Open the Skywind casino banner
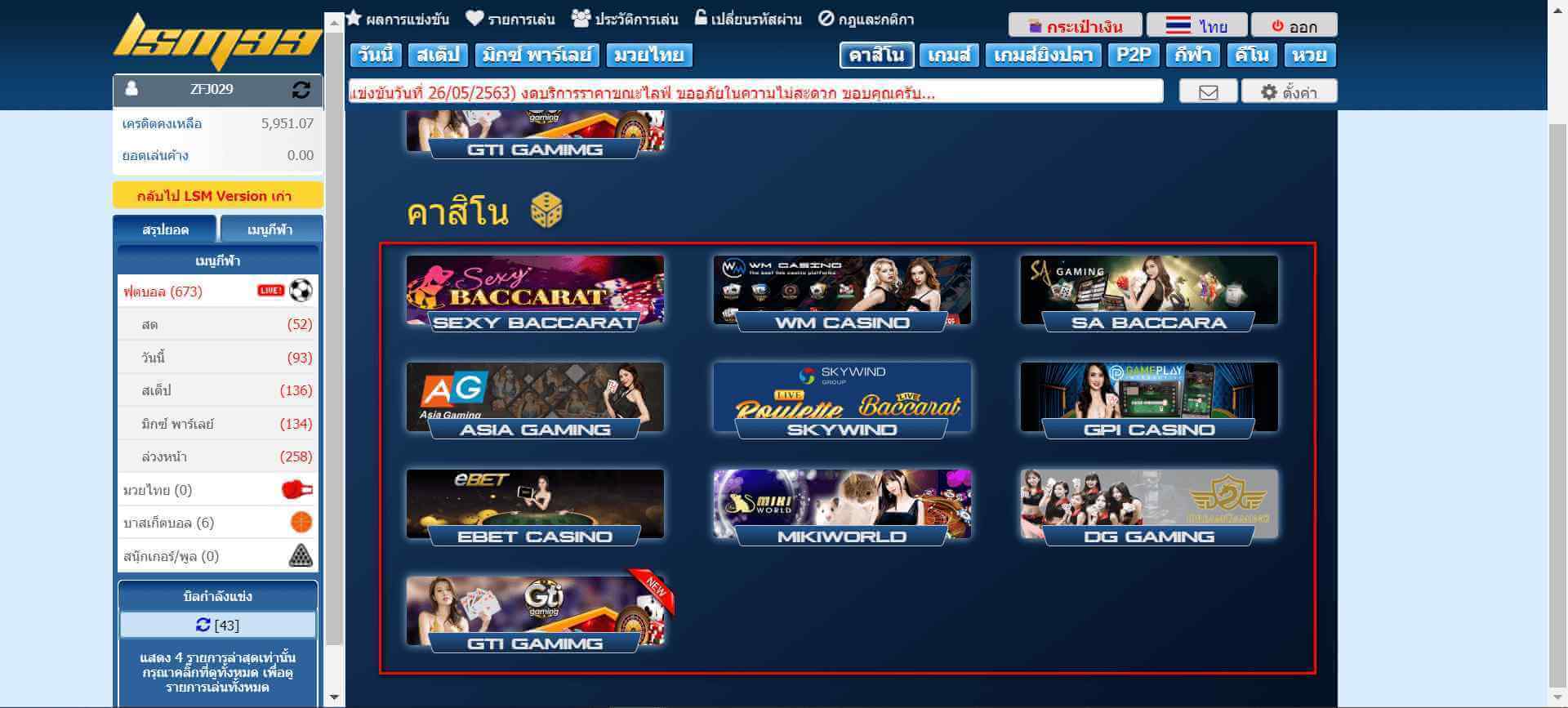The height and width of the screenshot is (708, 1568). click(x=842, y=400)
